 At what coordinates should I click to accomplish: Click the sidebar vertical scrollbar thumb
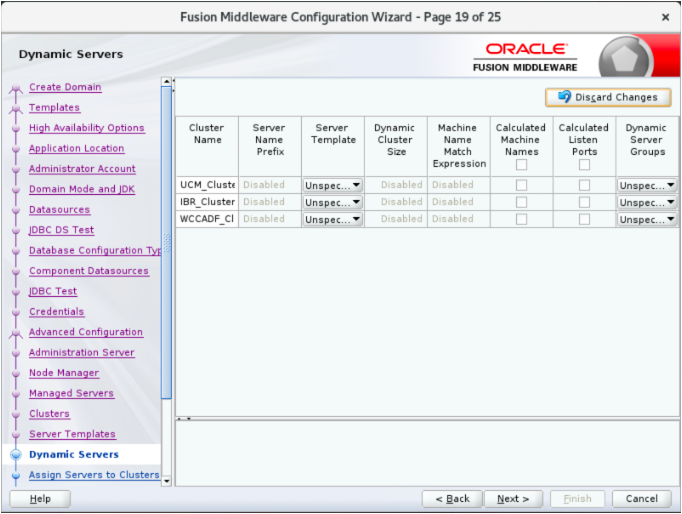[x=167, y=242]
